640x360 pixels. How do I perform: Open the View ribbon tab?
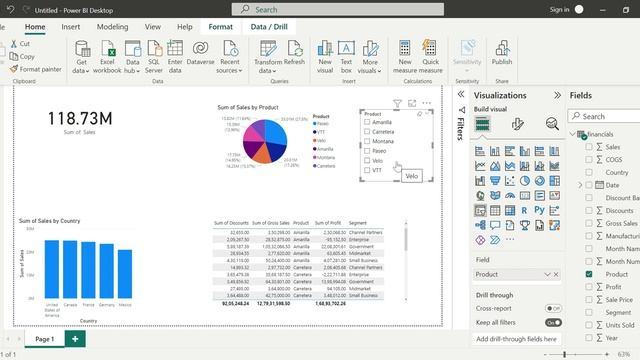coord(153,27)
